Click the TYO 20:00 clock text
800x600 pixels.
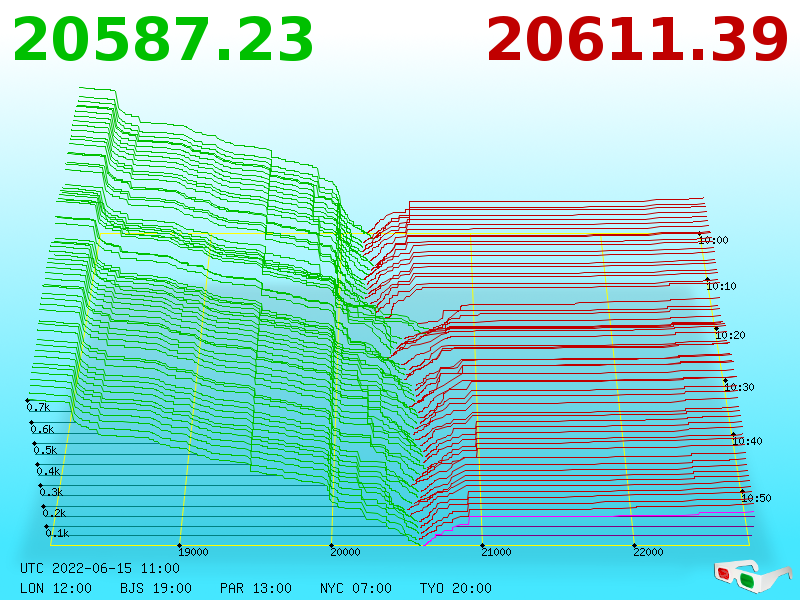pos(456,588)
